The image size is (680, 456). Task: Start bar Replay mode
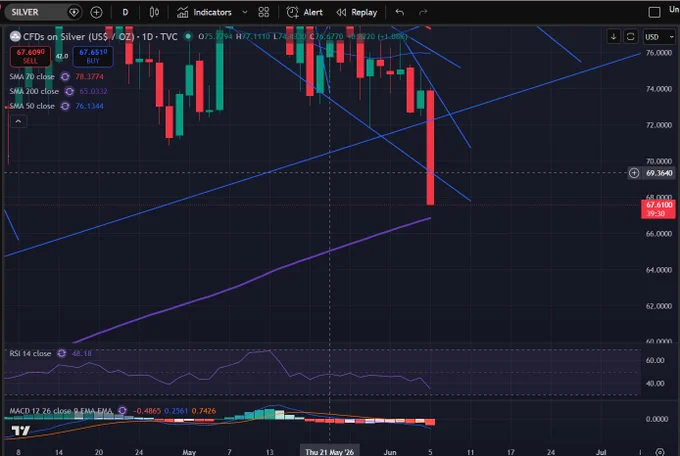pos(357,12)
